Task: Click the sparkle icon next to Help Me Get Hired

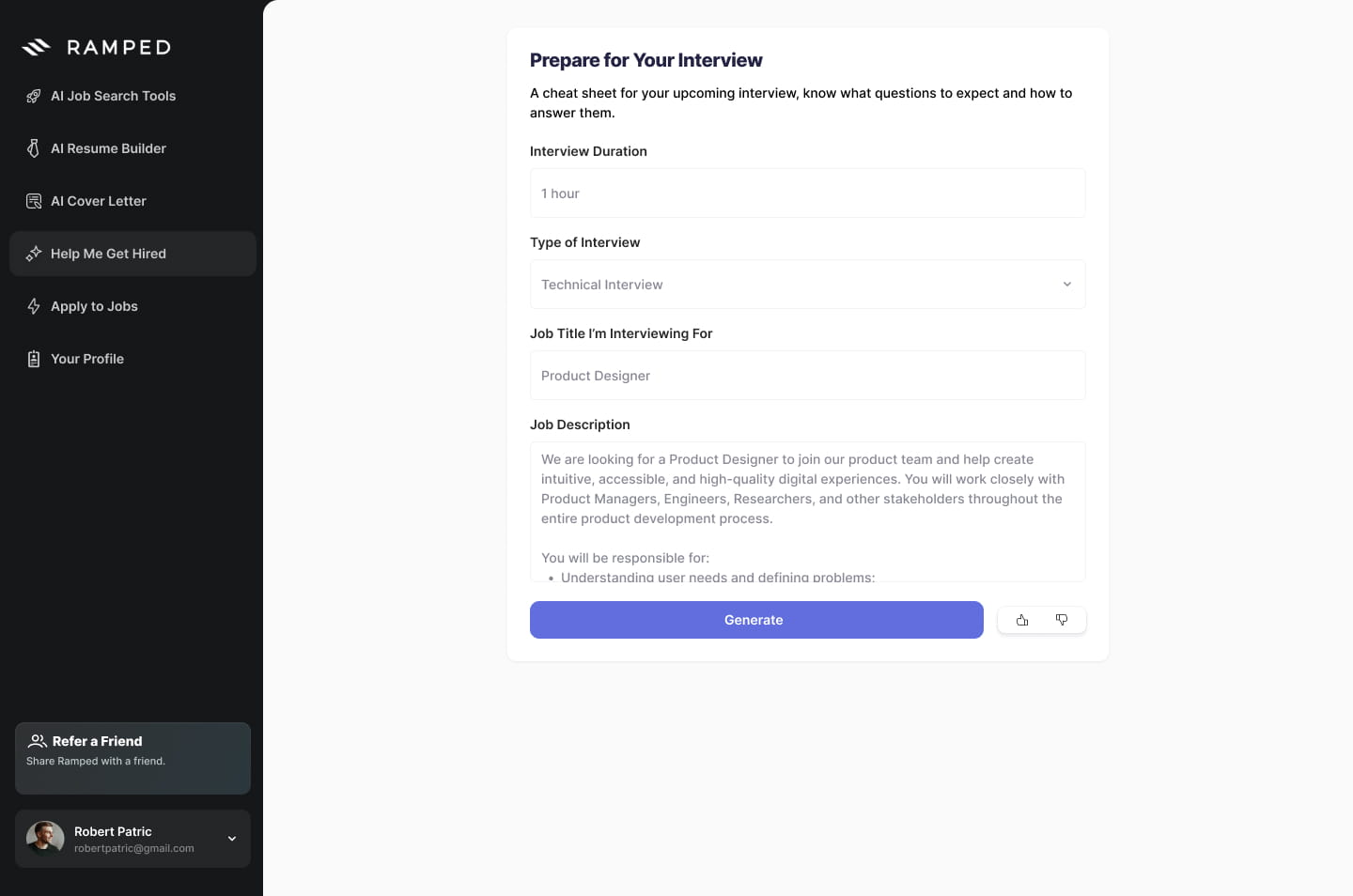Action: tap(34, 254)
